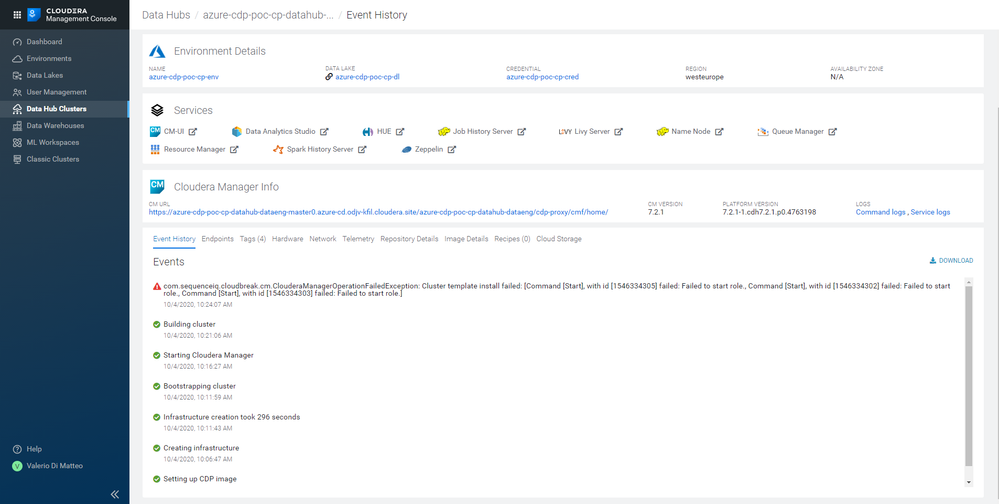
Task: Switch to the Endpoints tab
Action: [217, 240]
